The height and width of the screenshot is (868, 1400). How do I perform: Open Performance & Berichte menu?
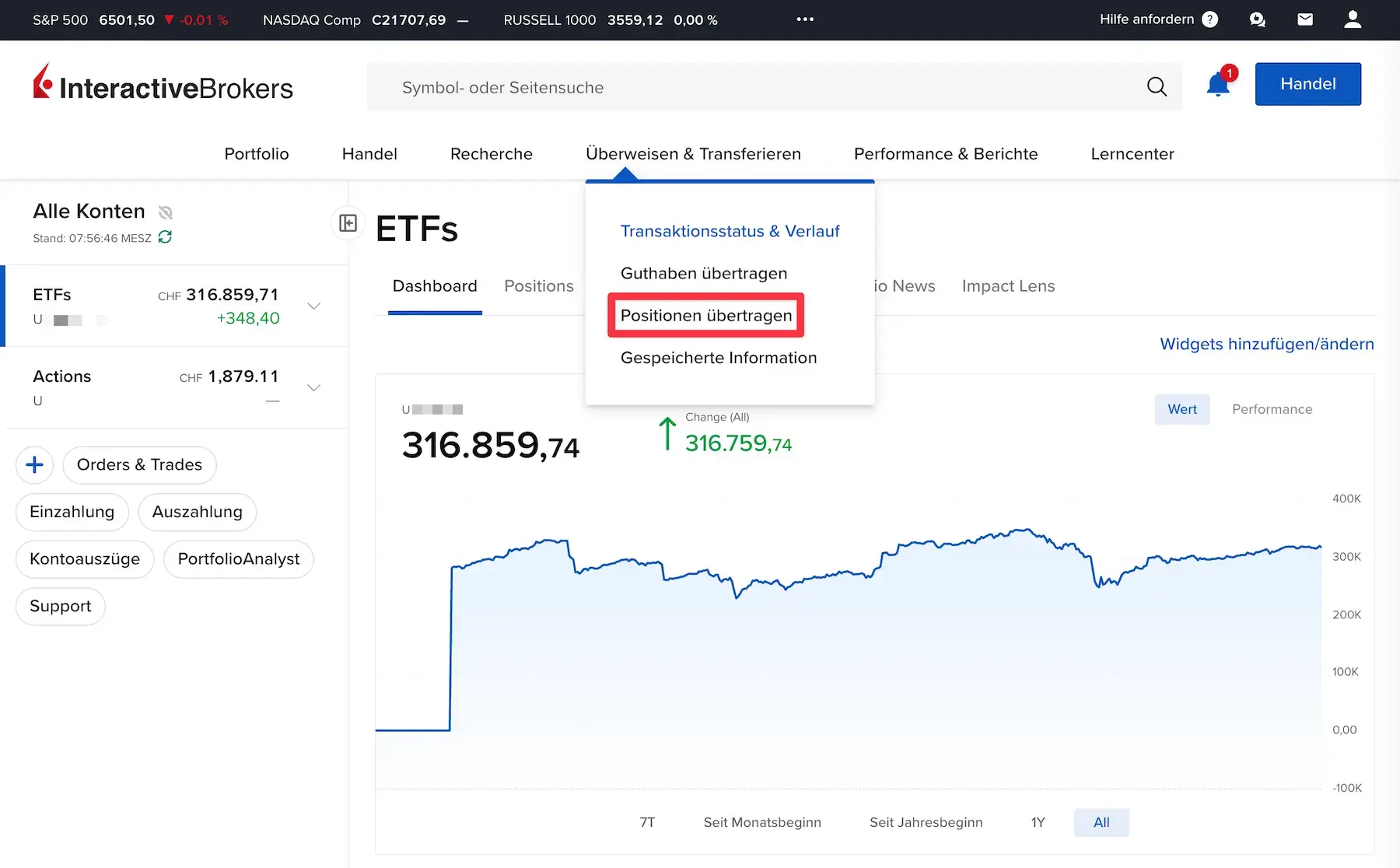(946, 154)
